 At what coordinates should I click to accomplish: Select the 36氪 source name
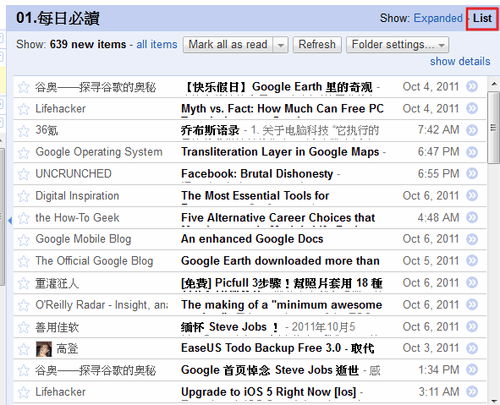click(47, 130)
